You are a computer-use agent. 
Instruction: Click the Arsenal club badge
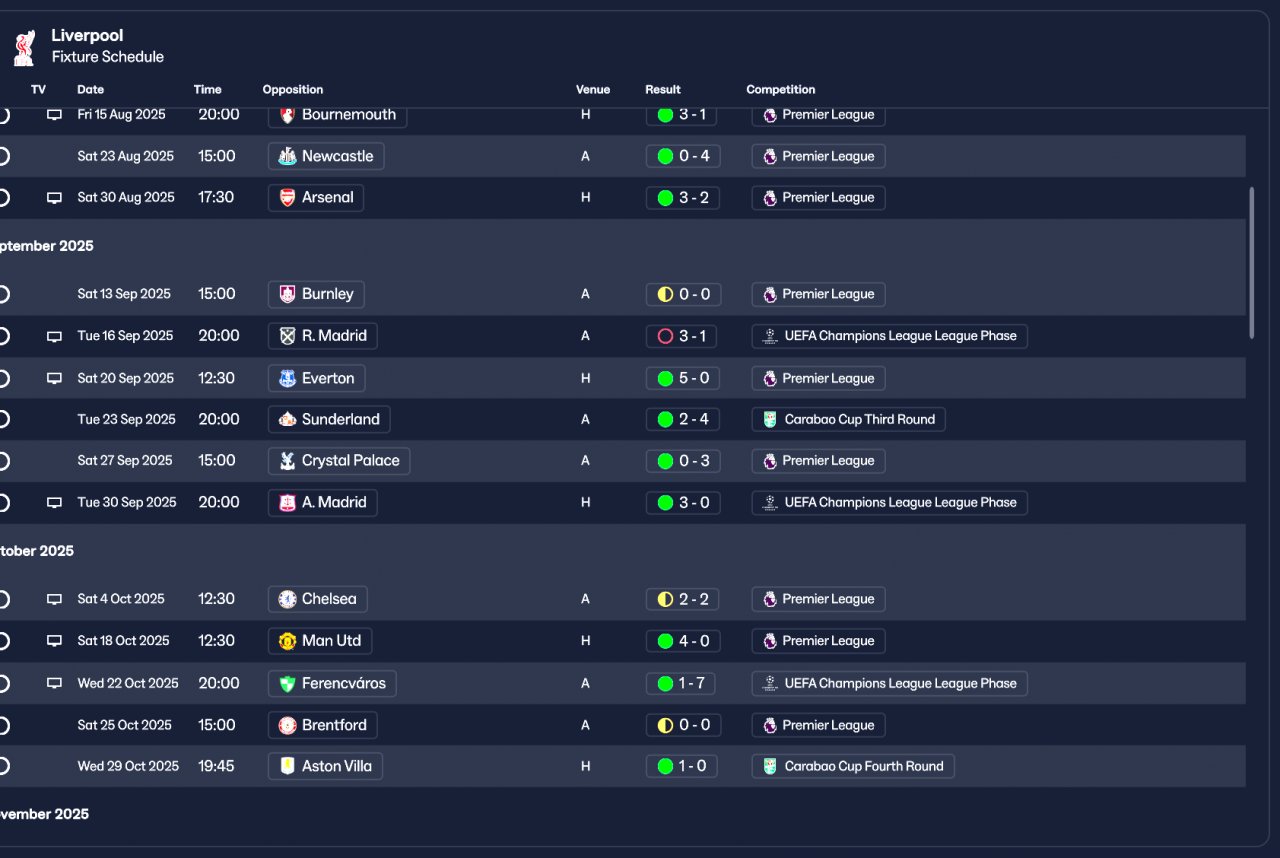click(287, 198)
